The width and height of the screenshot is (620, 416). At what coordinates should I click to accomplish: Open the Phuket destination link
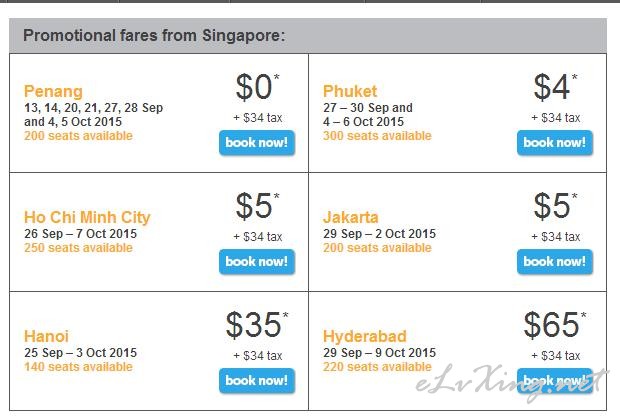coord(350,91)
